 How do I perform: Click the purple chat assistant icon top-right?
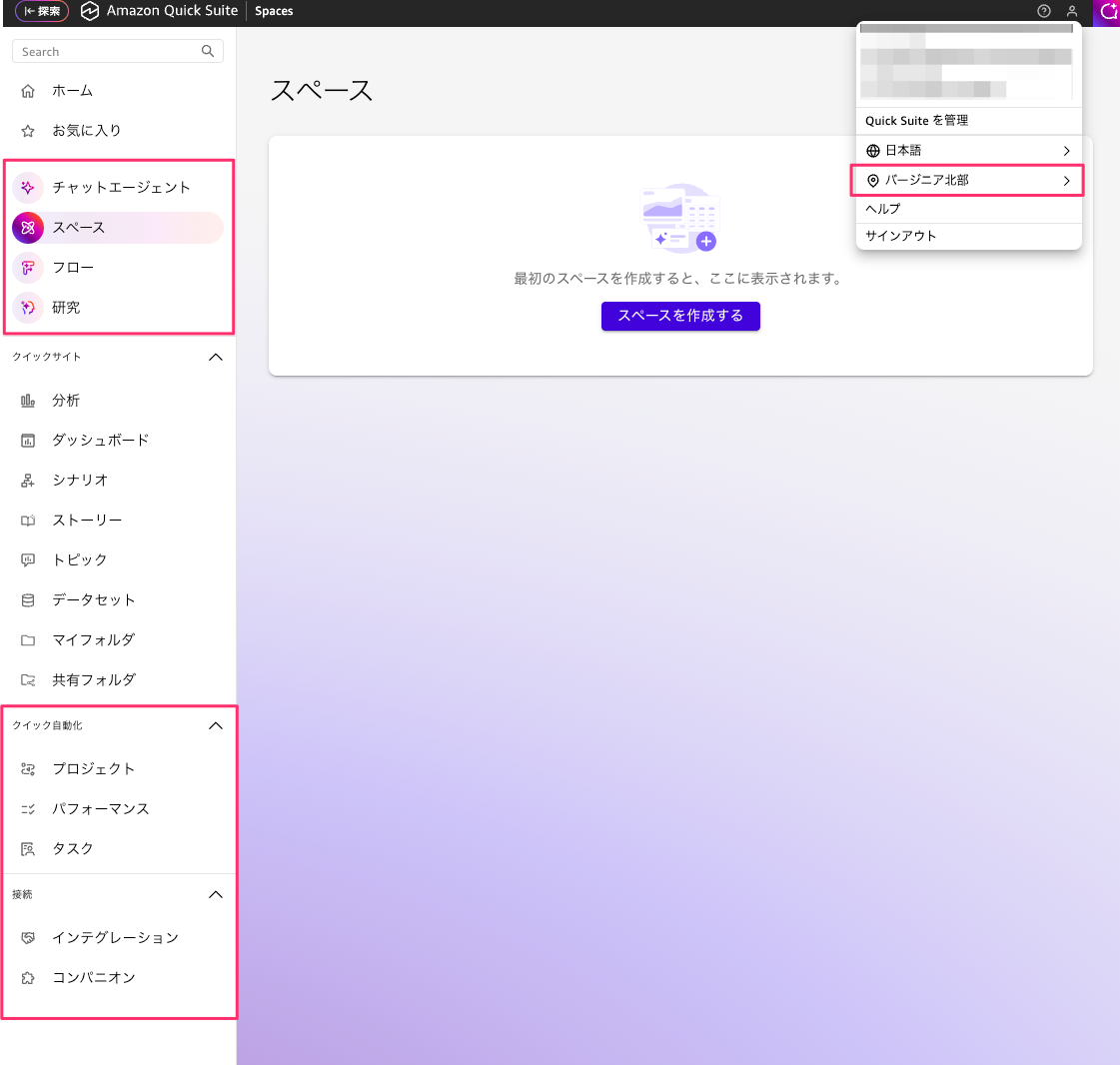[1107, 12]
